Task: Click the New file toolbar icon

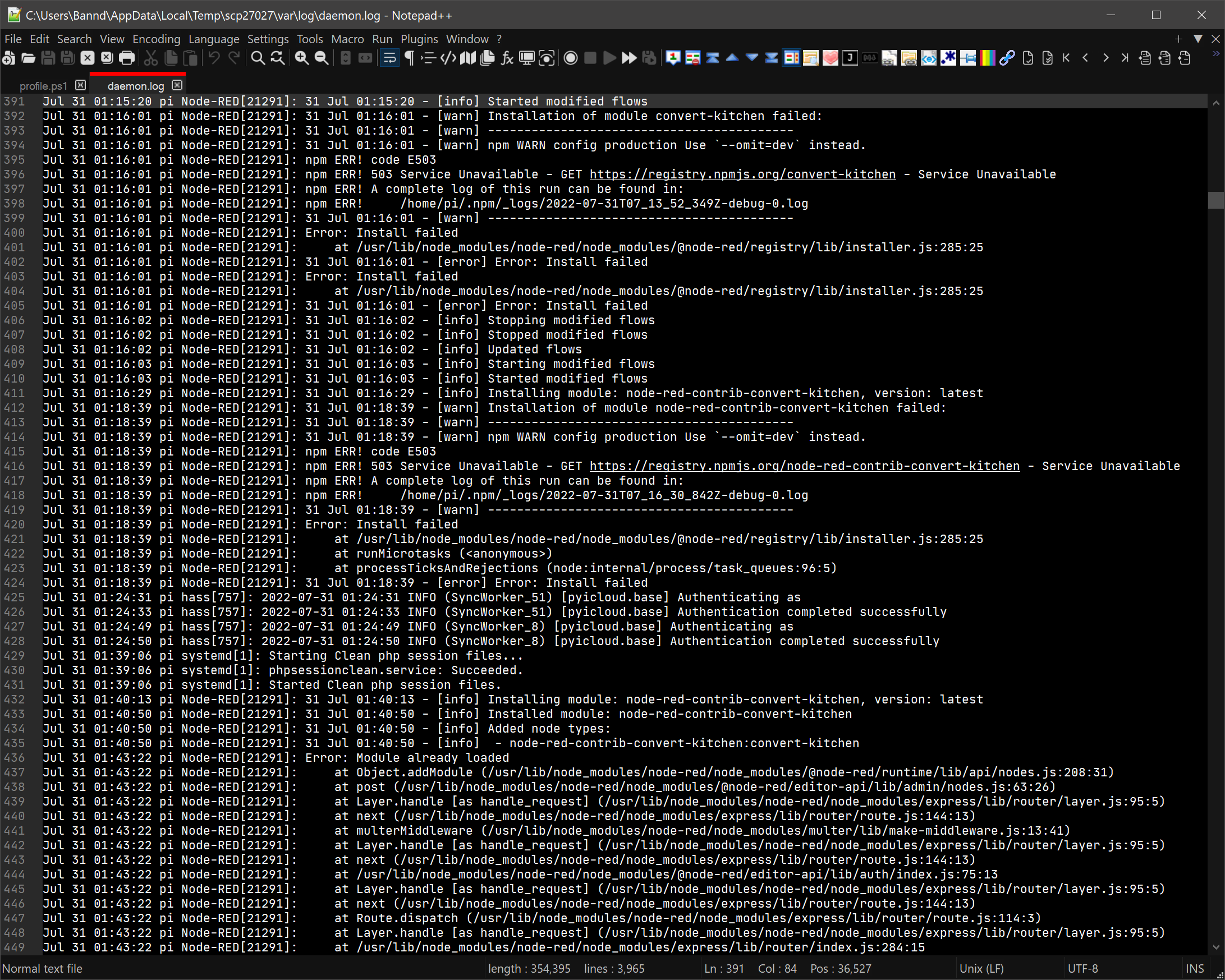Action: click(8, 58)
